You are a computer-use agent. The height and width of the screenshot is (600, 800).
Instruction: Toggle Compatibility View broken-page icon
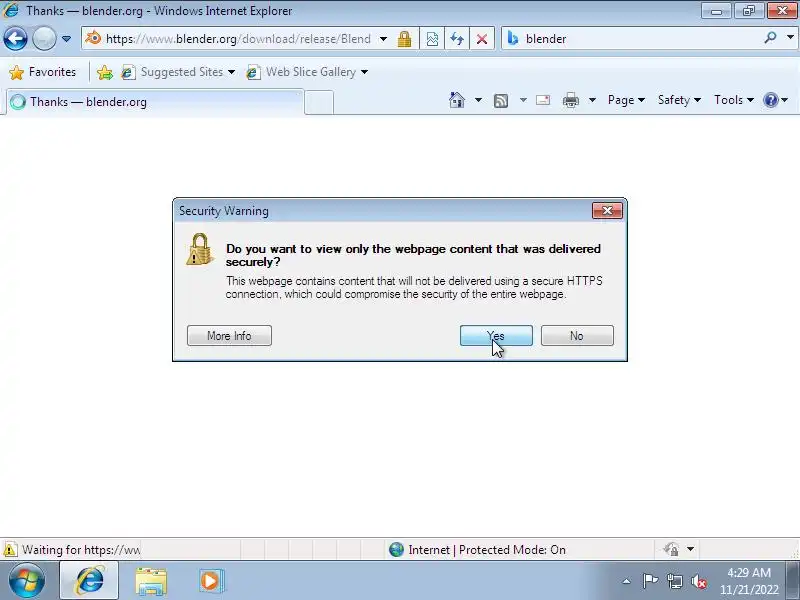[432, 39]
